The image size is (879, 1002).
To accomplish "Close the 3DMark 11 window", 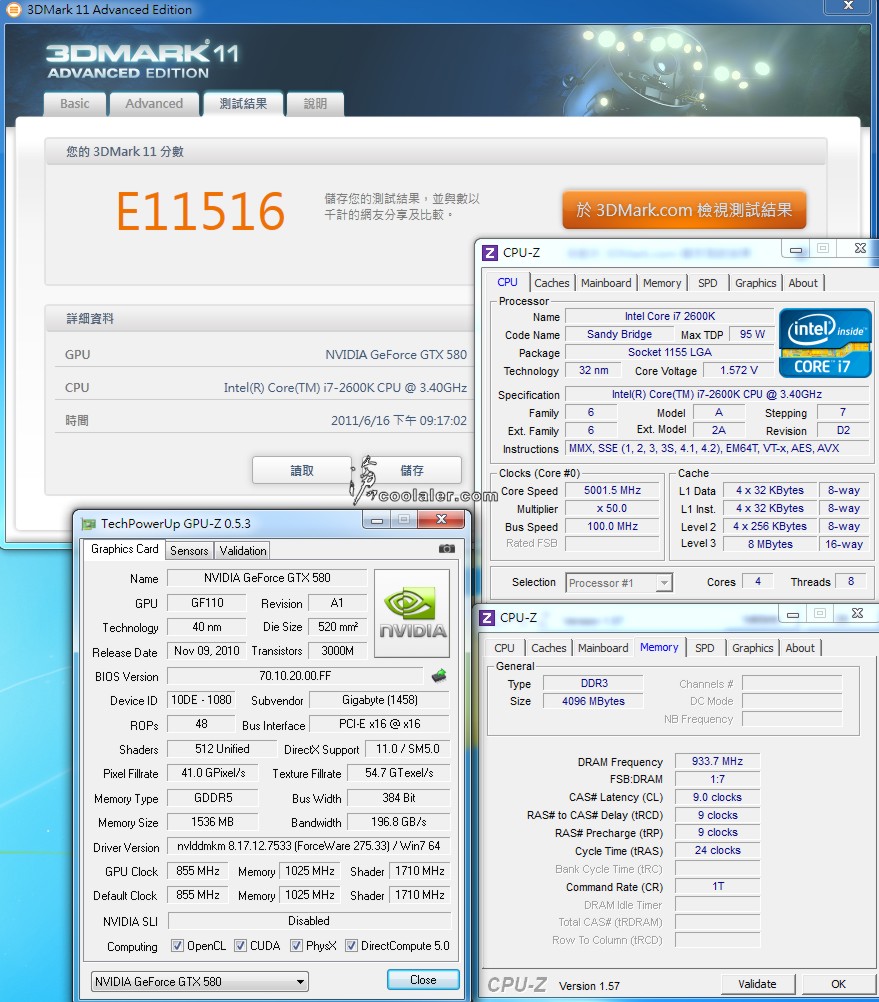I will pyautogui.click(x=848, y=6).
